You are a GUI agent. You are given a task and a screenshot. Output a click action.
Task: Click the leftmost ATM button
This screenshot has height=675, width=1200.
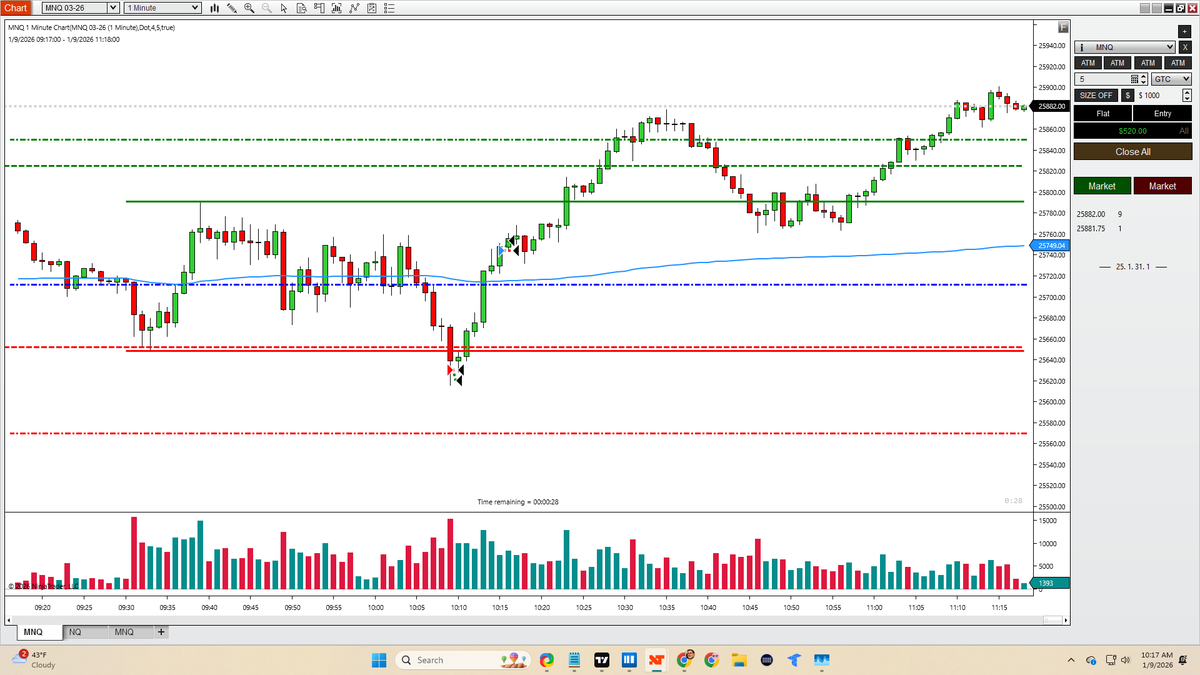pos(1088,63)
